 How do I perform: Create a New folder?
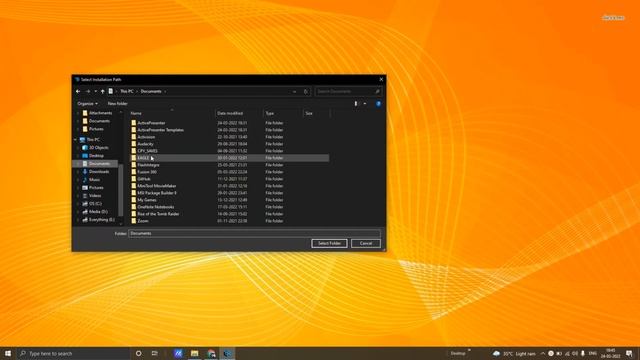[118, 104]
